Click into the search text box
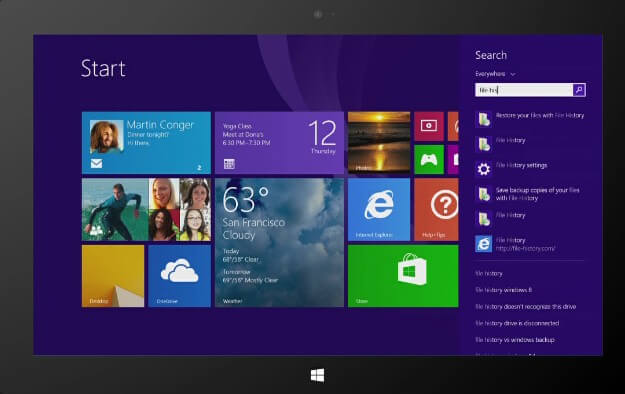This screenshot has height=394, width=625. (x=524, y=90)
